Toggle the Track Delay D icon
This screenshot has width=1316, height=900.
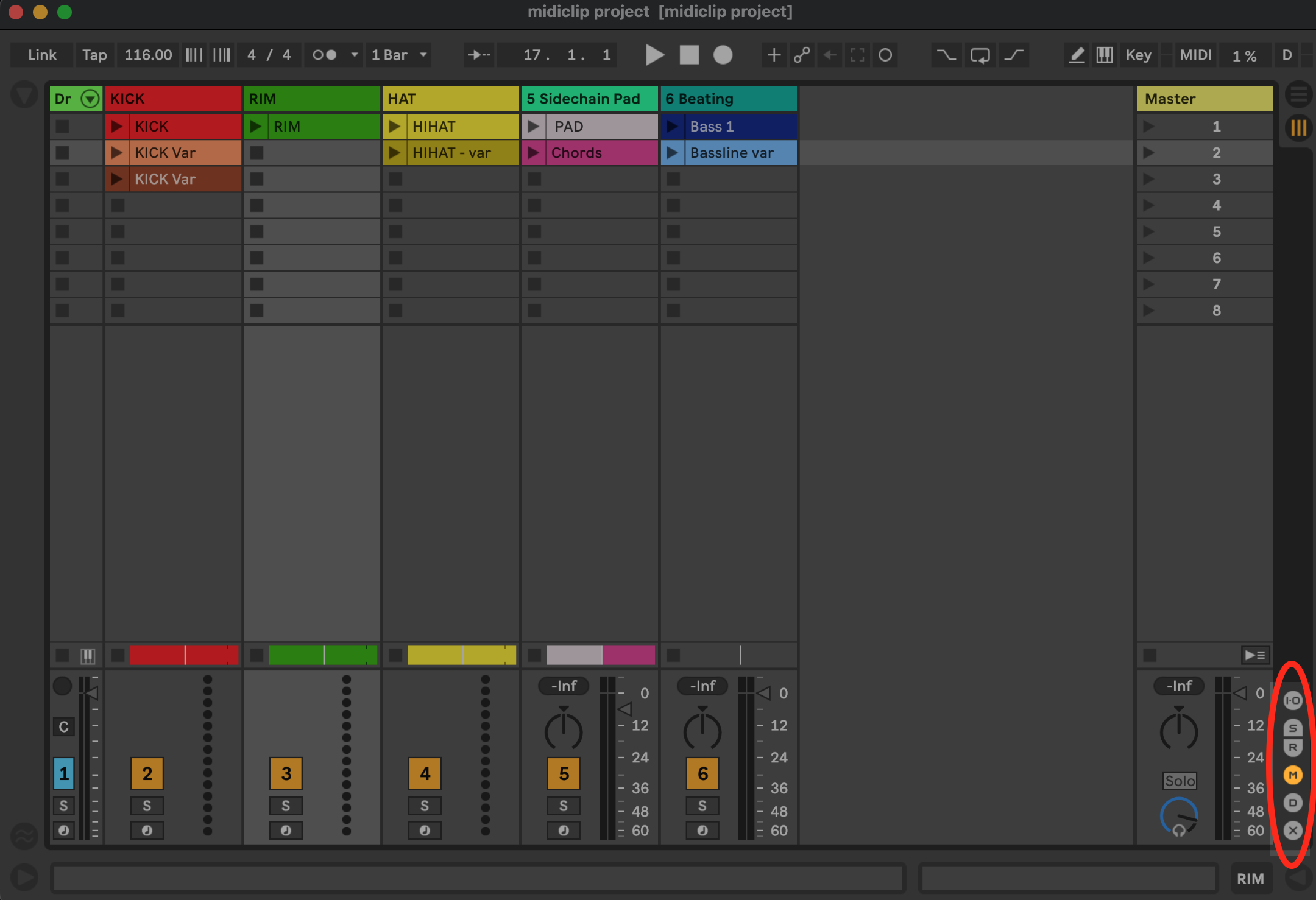tap(1293, 803)
